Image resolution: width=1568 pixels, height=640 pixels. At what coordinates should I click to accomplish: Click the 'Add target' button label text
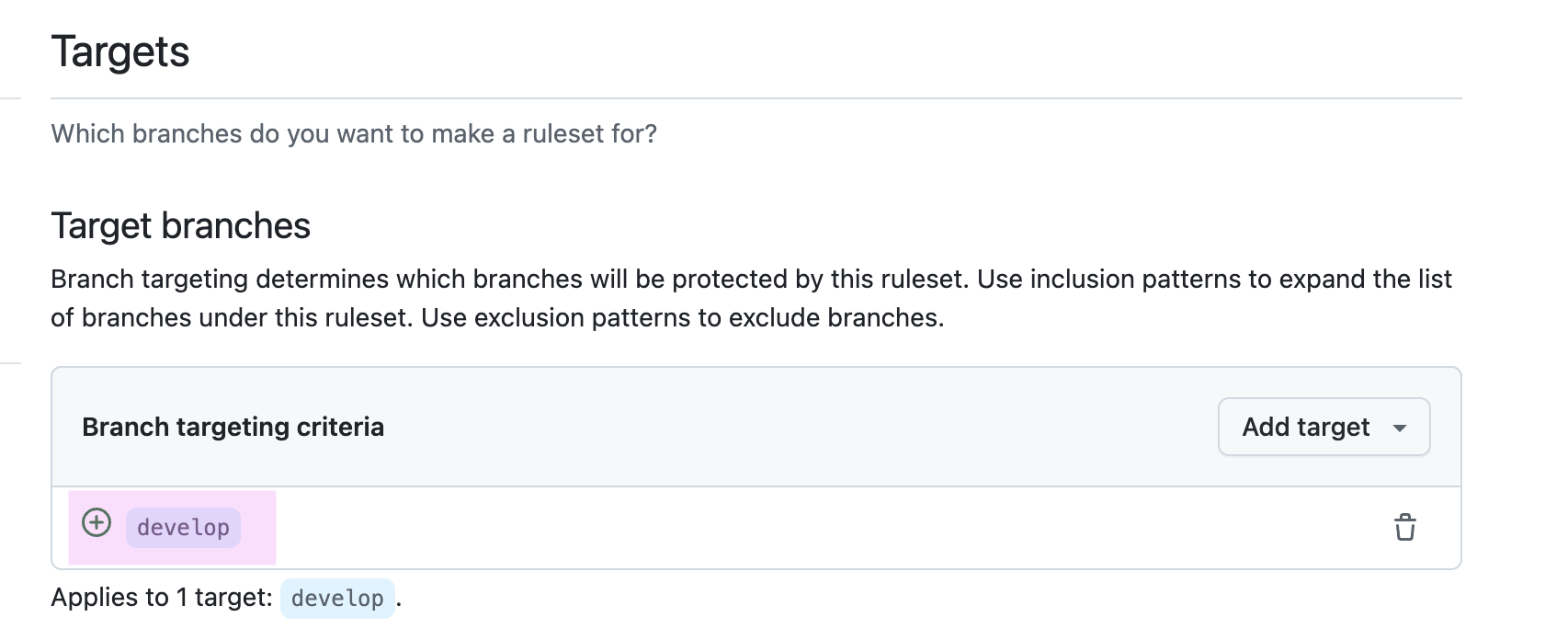click(x=1306, y=428)
